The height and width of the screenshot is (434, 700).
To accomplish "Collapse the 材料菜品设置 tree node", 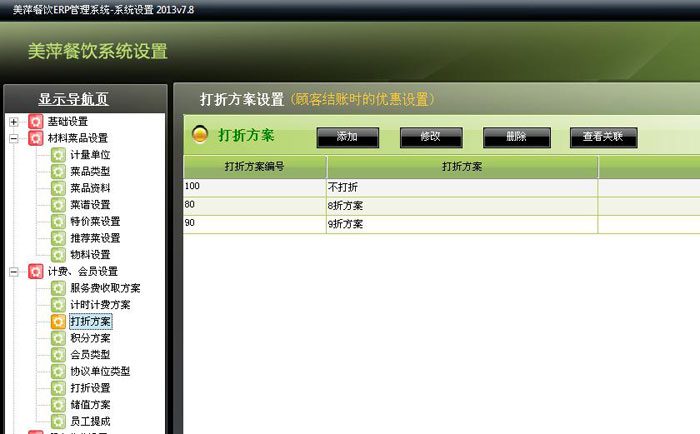I will (x=14, y=138).
